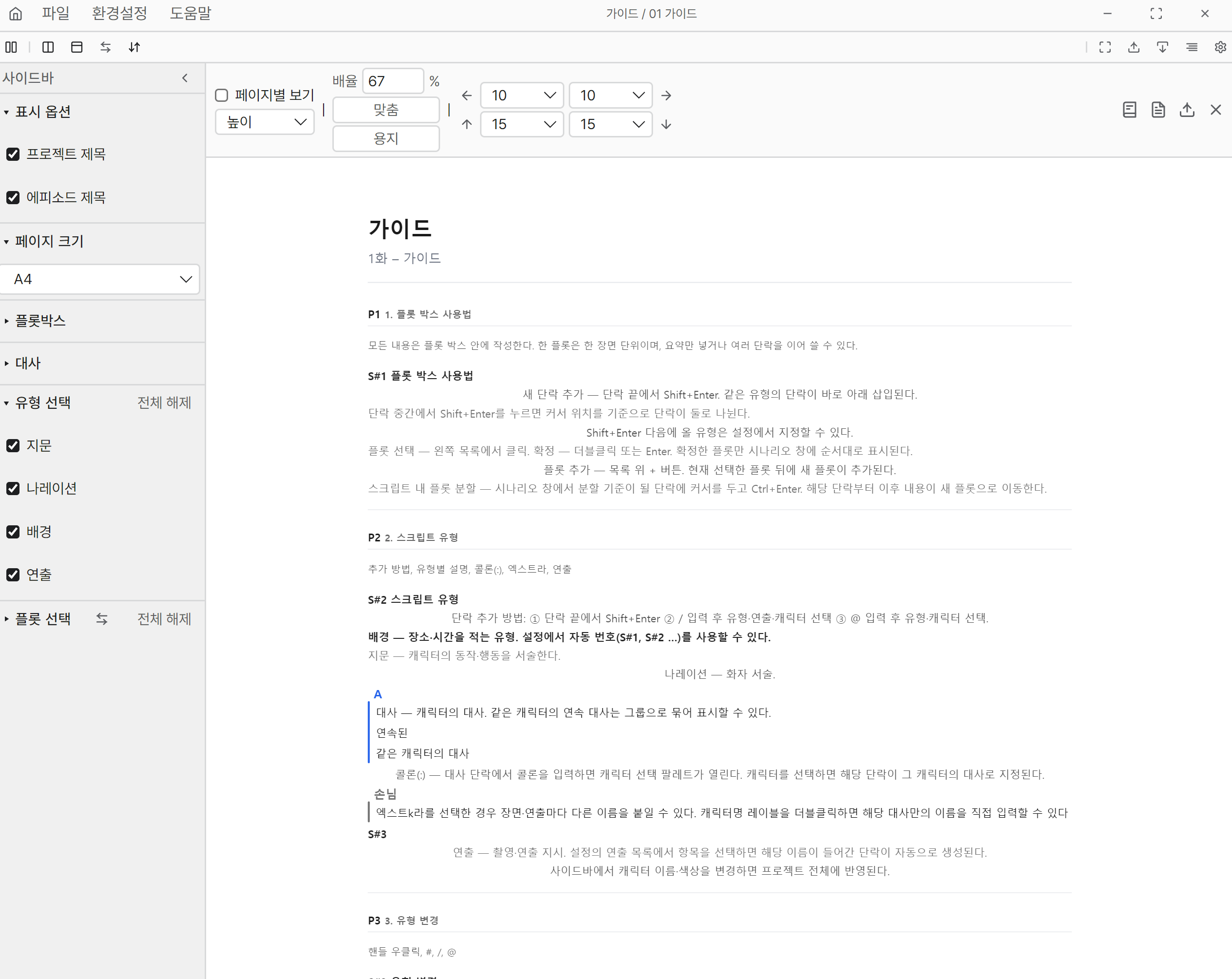This screenshot has height=979, width=1232.
Task: Click the 1화 – 가이드 episode subtitle
Action: pos(404,258)
